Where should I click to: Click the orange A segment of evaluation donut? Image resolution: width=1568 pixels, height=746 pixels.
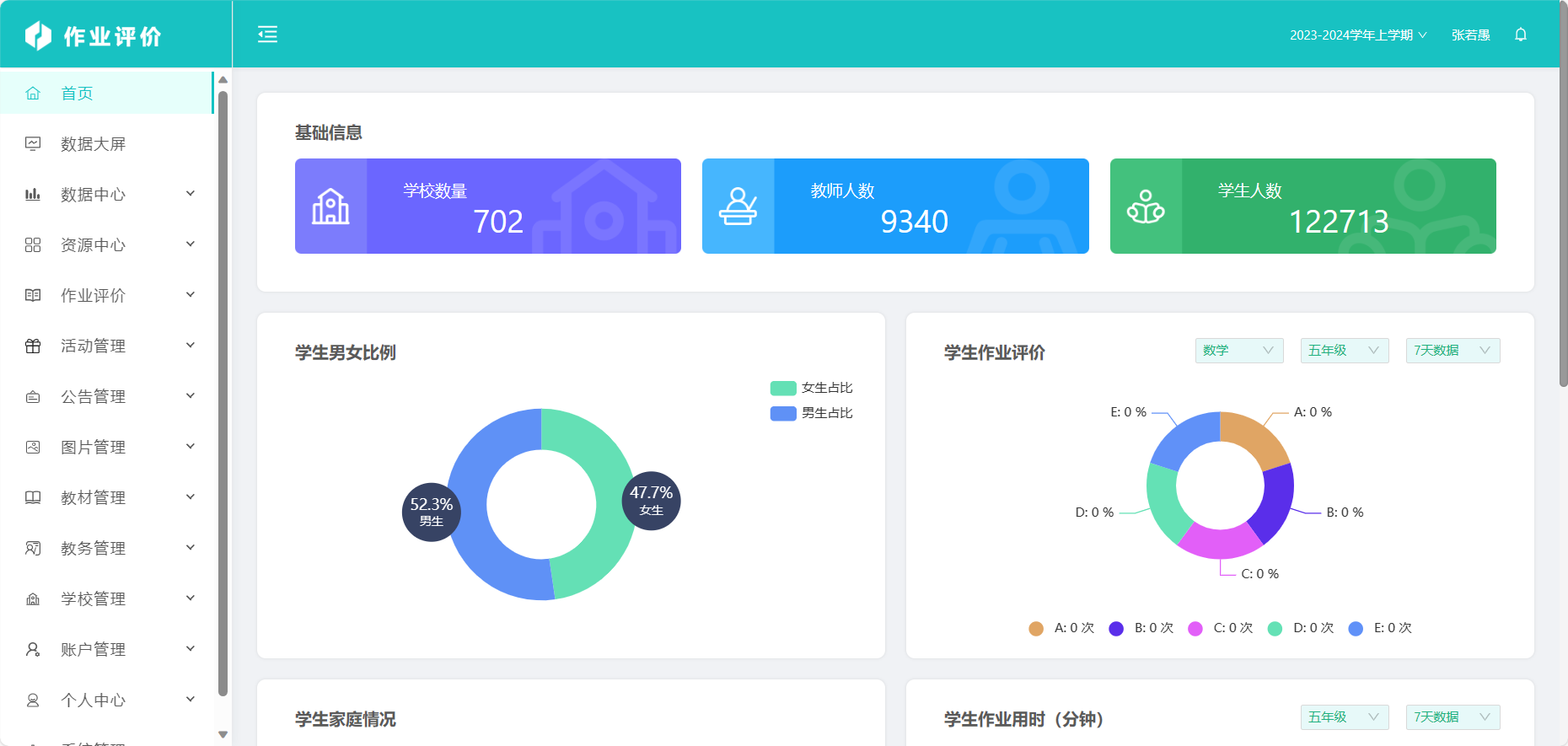tap(1256, 437)
